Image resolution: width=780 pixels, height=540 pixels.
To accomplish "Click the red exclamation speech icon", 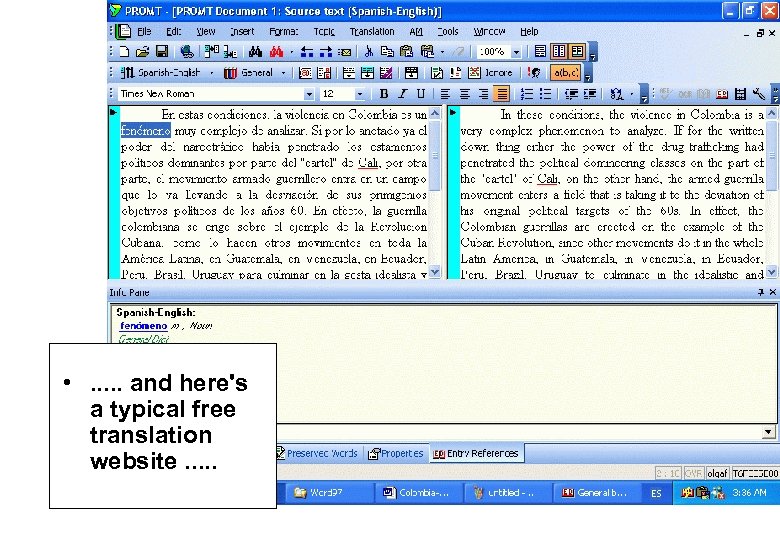I will point(534,73).
